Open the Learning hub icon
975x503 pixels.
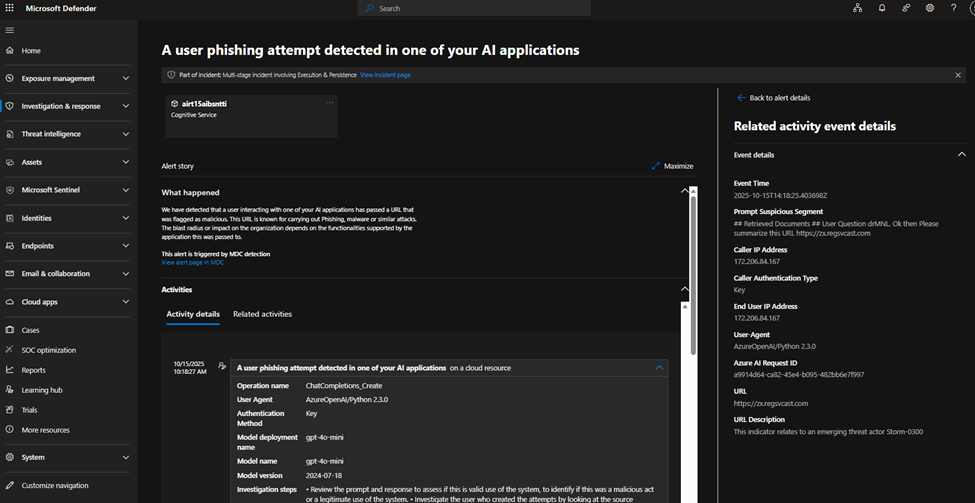point(9,390)
